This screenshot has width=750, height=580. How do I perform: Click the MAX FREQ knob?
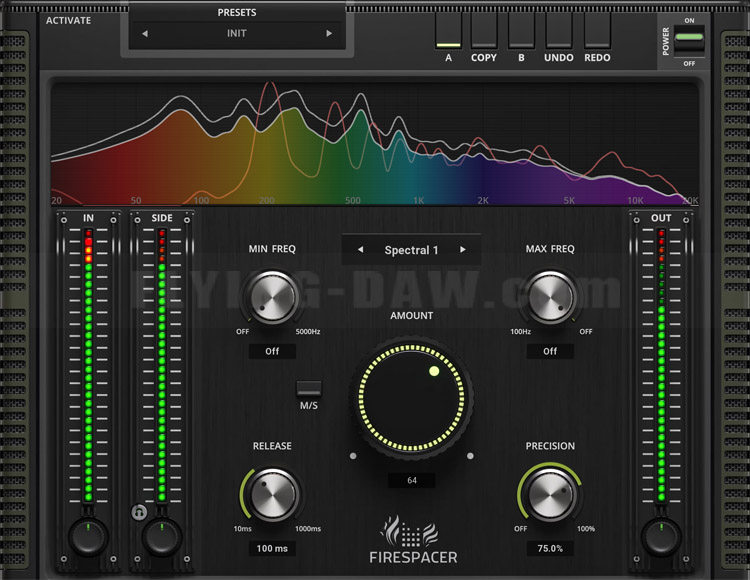[x=550, y=297]
